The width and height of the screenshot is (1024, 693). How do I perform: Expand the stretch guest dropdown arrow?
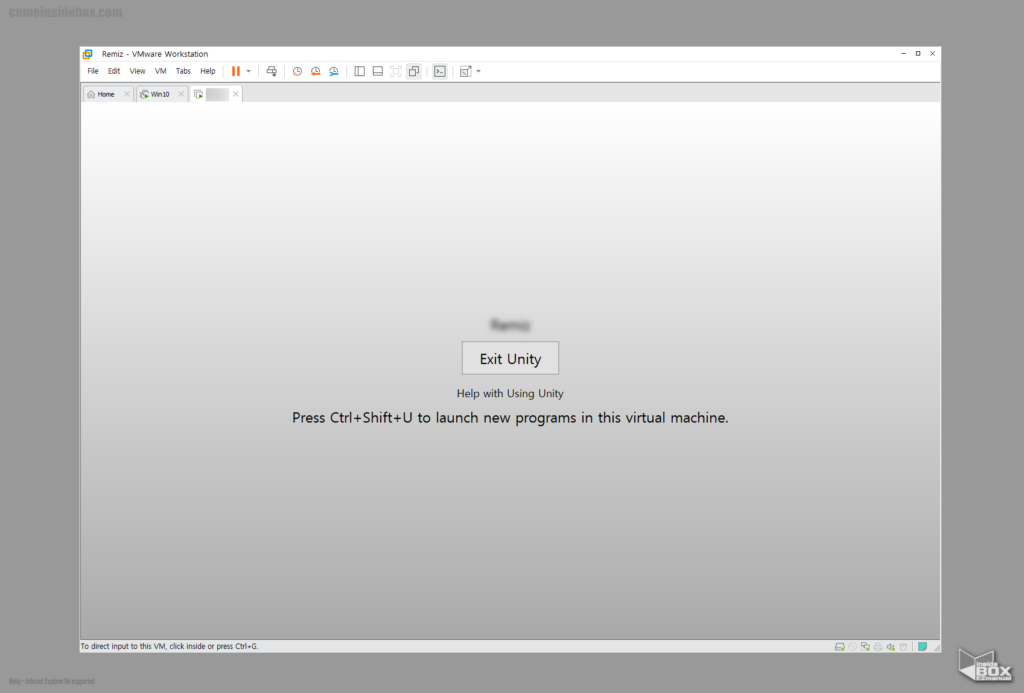479,71
